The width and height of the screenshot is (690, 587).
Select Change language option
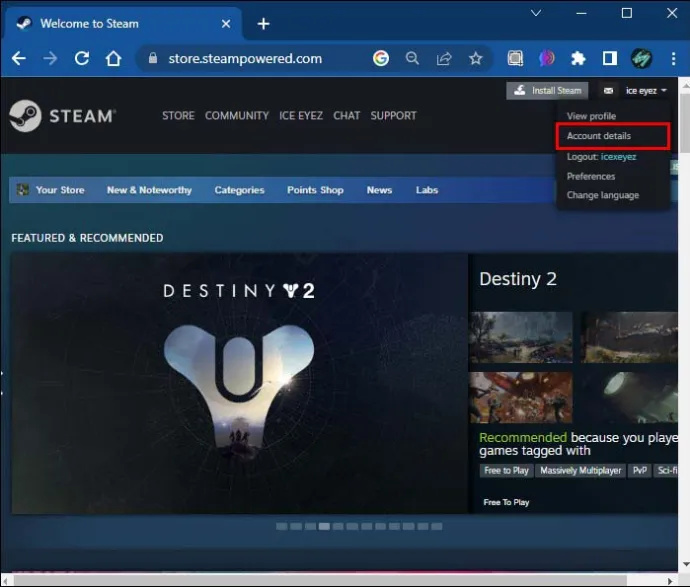[602, 195]
